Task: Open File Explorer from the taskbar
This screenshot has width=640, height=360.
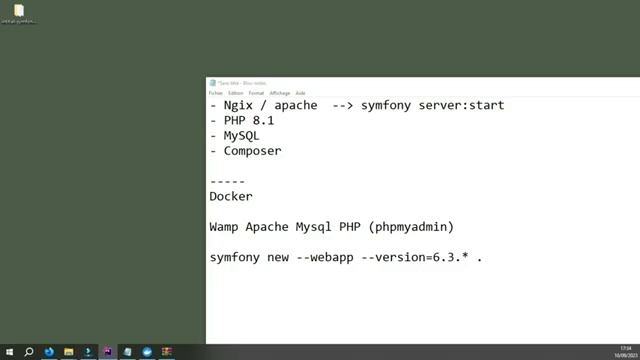Action: pyautogui.click(x=69, y=351)
